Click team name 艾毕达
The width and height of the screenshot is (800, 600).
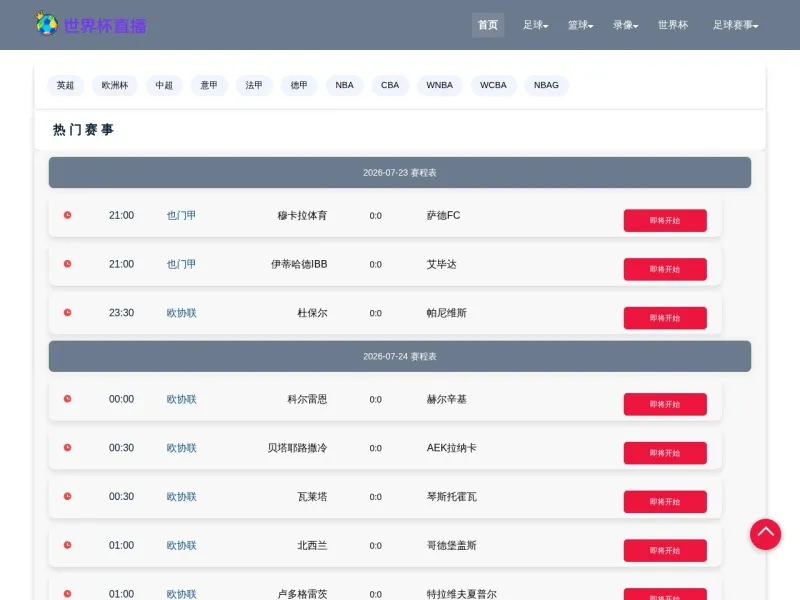(441, 264)
